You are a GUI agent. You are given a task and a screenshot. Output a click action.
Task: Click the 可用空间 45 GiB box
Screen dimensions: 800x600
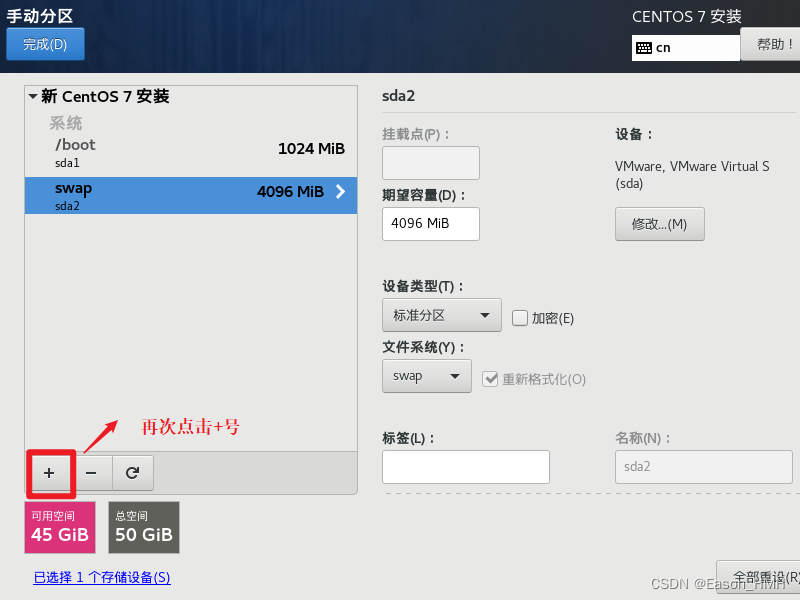(60, 528)
